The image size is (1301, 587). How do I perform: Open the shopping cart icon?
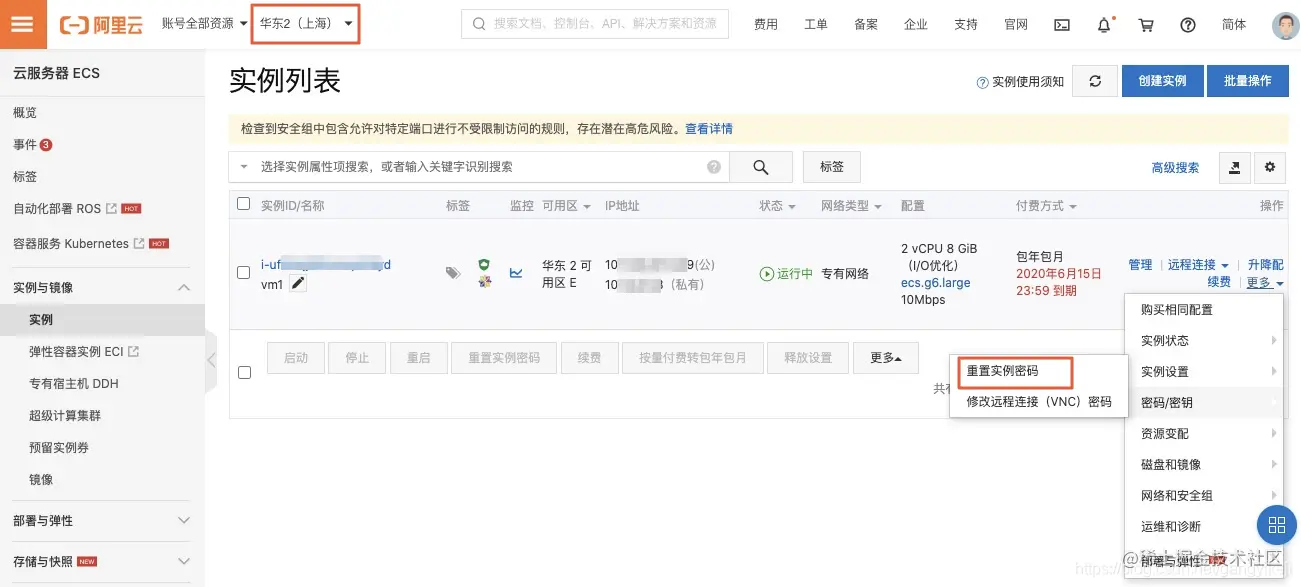click(x=1146, y=24)
